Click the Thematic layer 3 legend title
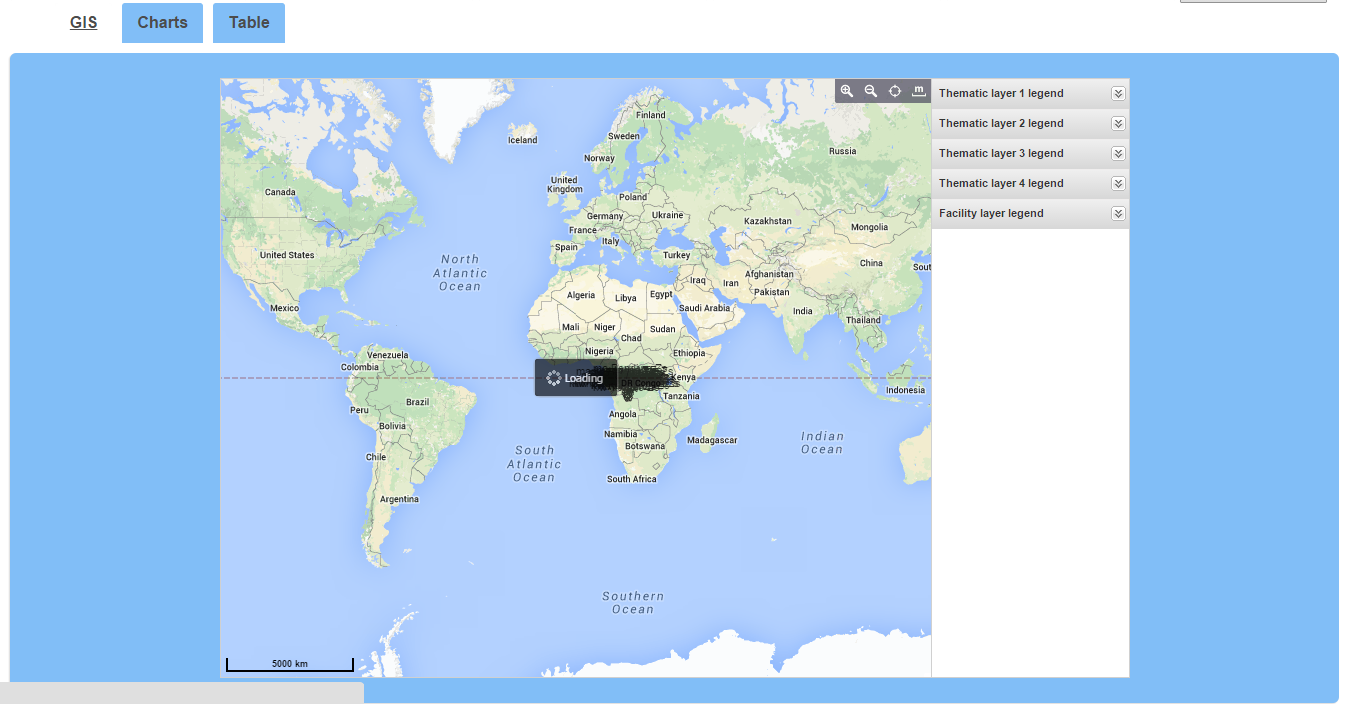1356x704 pixels. (x=1001, y=153)
